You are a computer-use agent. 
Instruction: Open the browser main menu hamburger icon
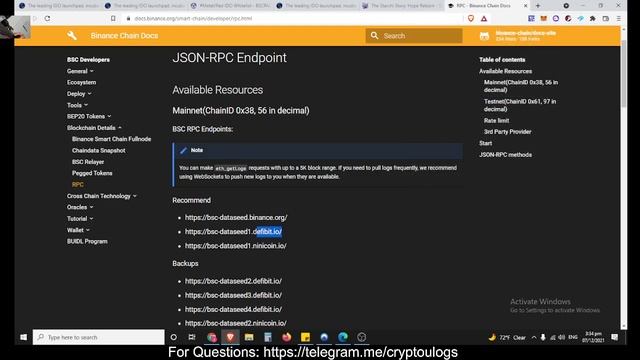619,18
